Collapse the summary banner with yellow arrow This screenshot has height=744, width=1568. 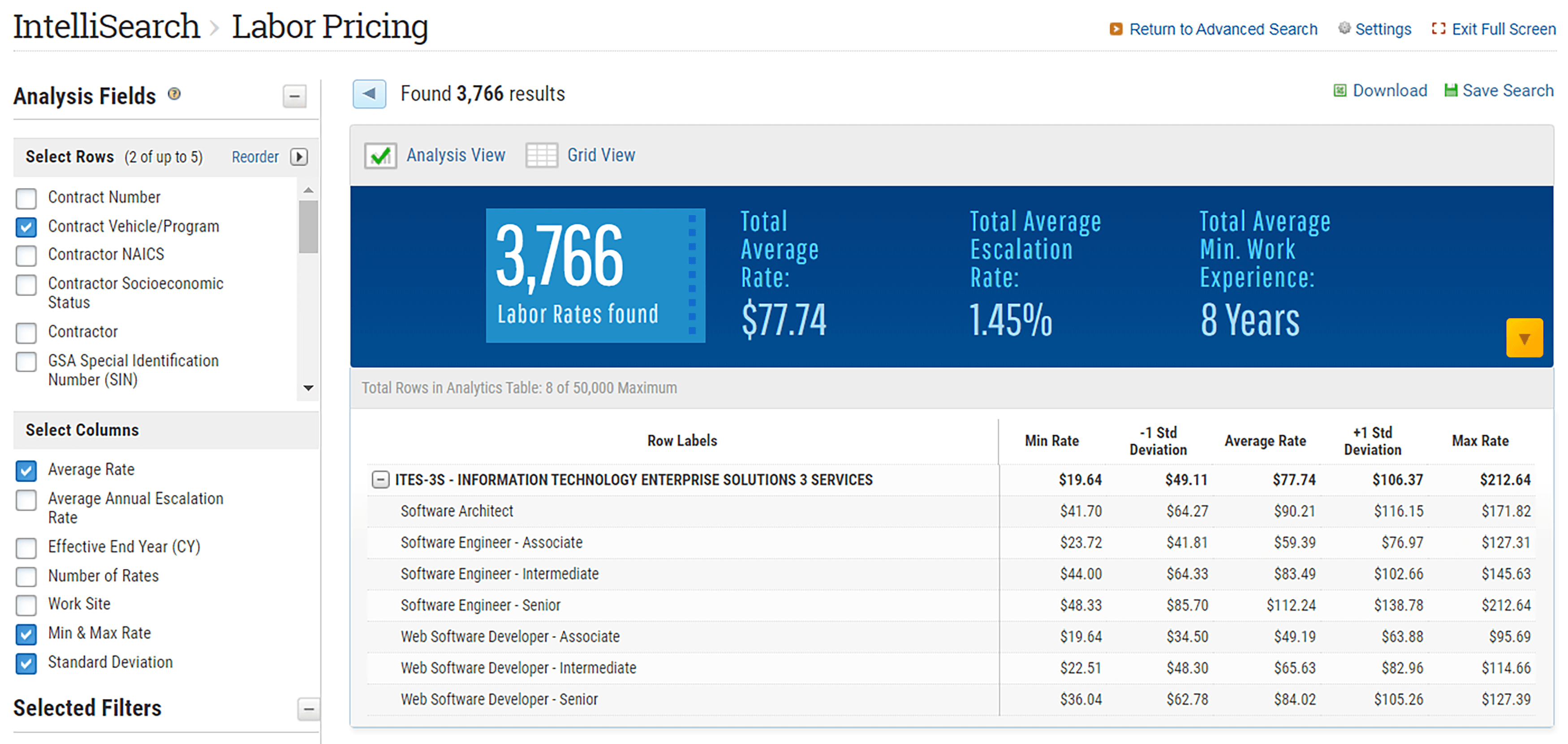pyautogui.click(x=1525, y=338)
